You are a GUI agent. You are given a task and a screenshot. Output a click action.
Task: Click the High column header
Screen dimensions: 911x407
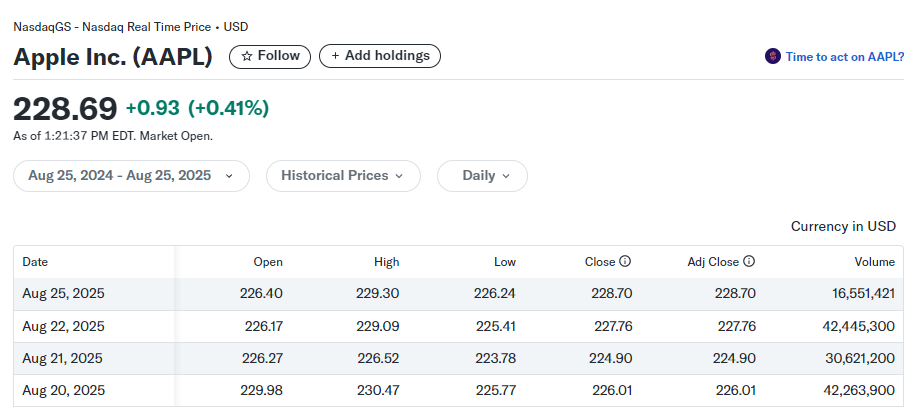tap(387, 262)
